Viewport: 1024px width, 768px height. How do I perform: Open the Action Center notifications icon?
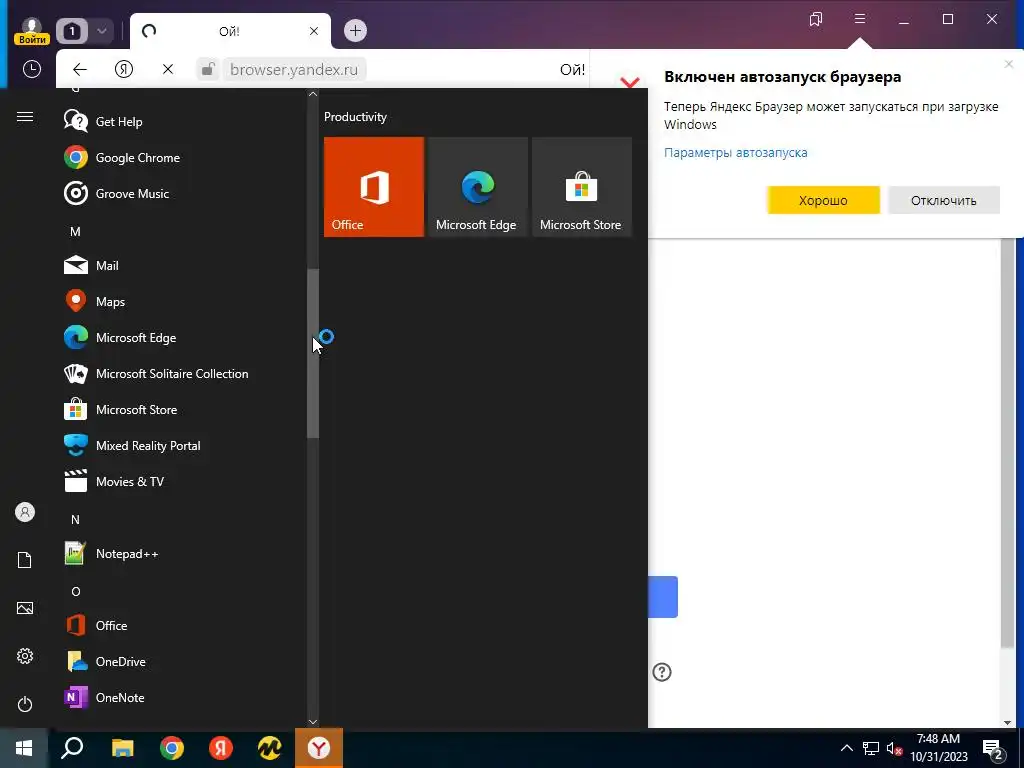(993, 748)
